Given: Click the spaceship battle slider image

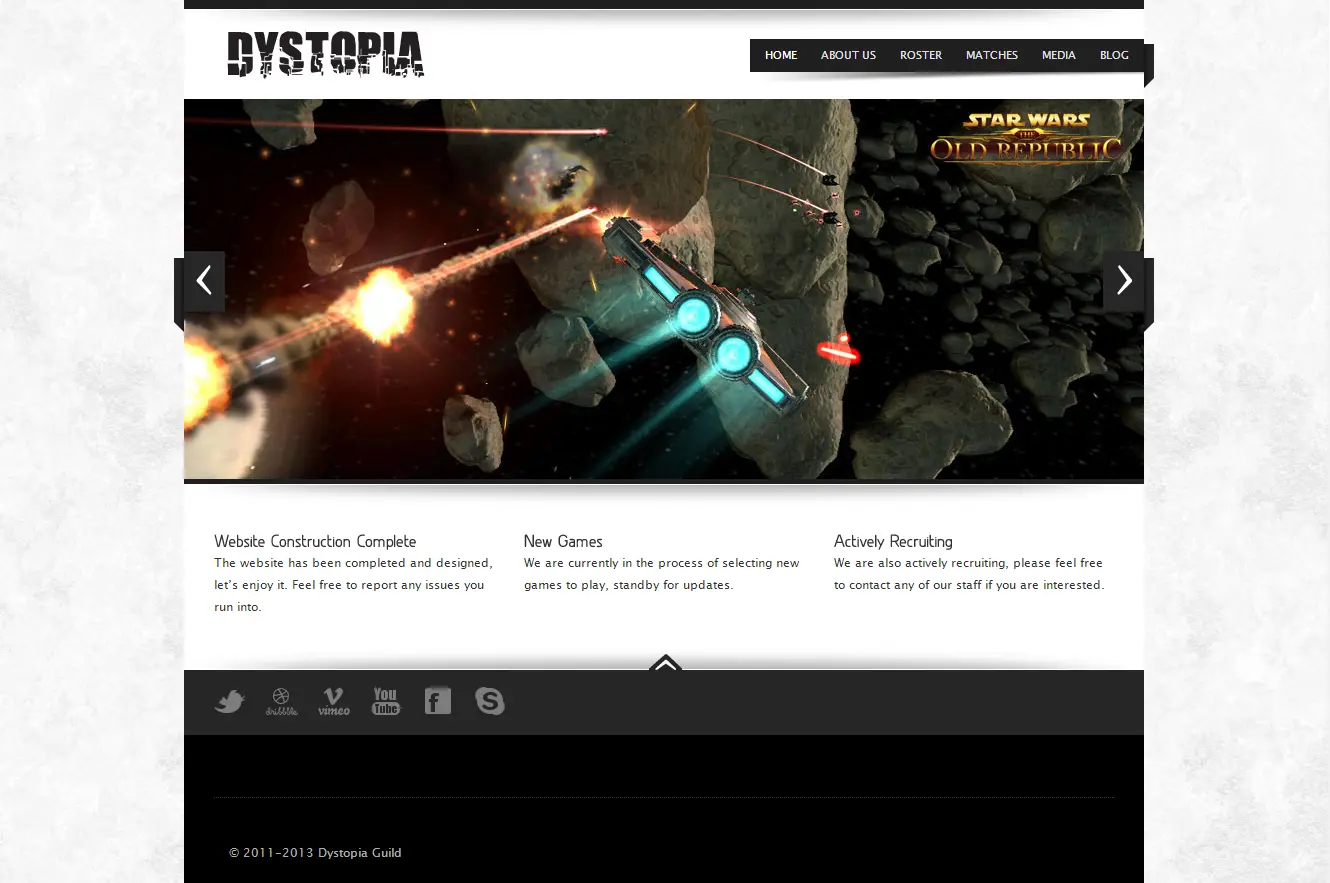Looking at the screenshot, I should (x=663, y=288).
